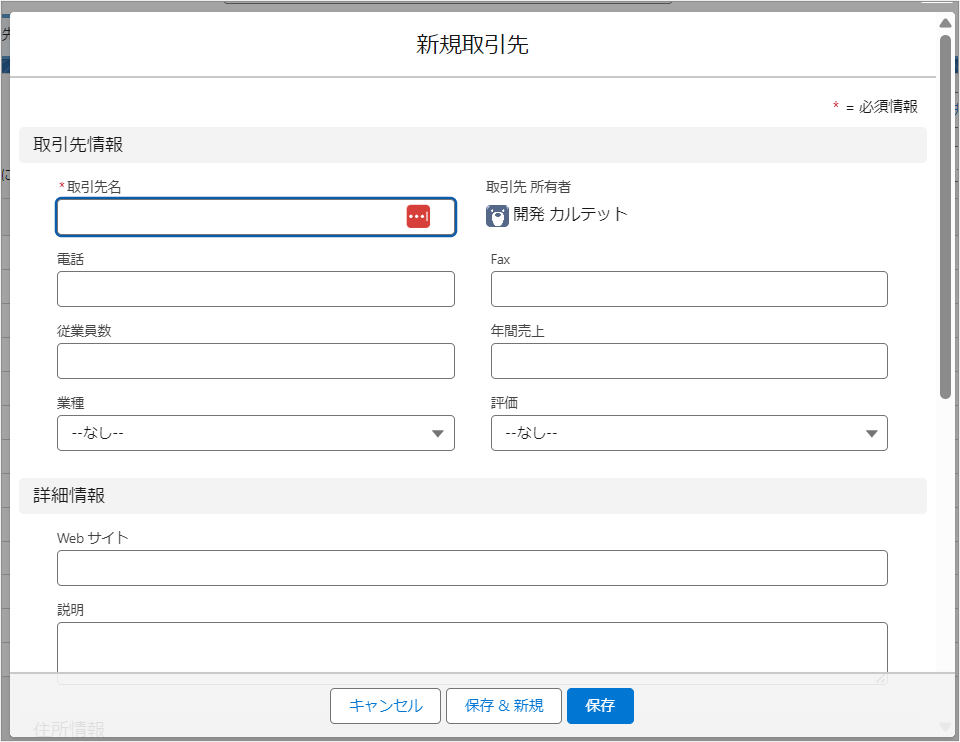This screenshot has height=742, width=960.
Task: Click the 業種 dropdown arrow icon
Action: point(437,434)
